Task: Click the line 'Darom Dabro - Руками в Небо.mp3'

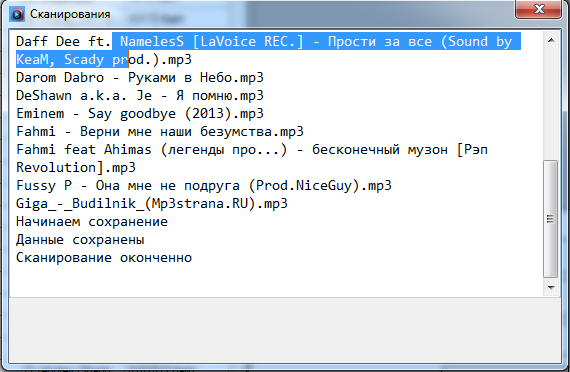Action: (x=140, y=77)
